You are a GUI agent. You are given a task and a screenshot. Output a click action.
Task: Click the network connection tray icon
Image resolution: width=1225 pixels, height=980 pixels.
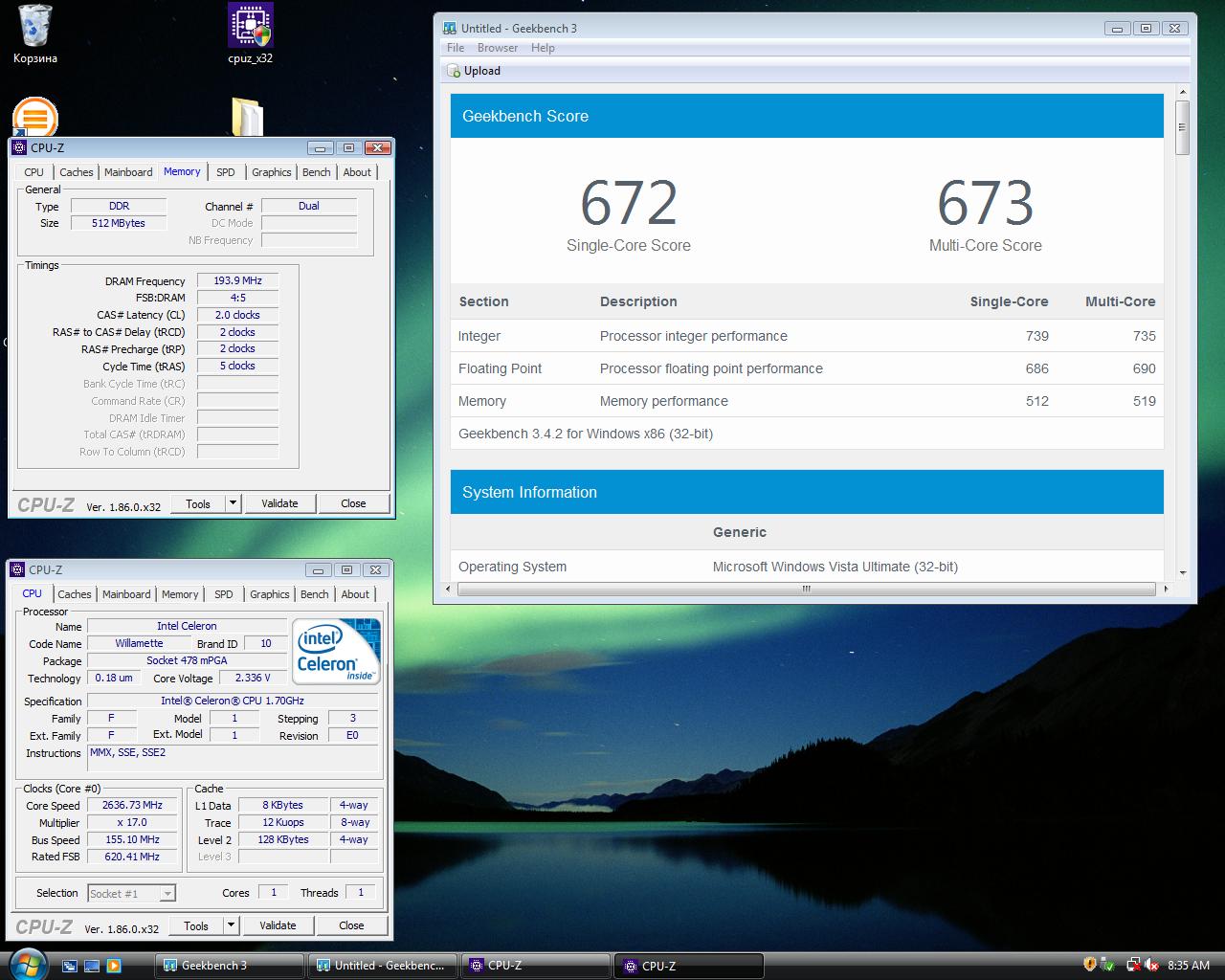pyautogui.click(x=1132, y=965)
